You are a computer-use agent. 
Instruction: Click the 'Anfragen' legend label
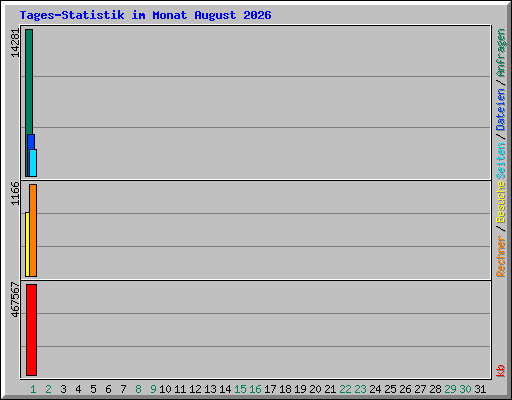500,53
